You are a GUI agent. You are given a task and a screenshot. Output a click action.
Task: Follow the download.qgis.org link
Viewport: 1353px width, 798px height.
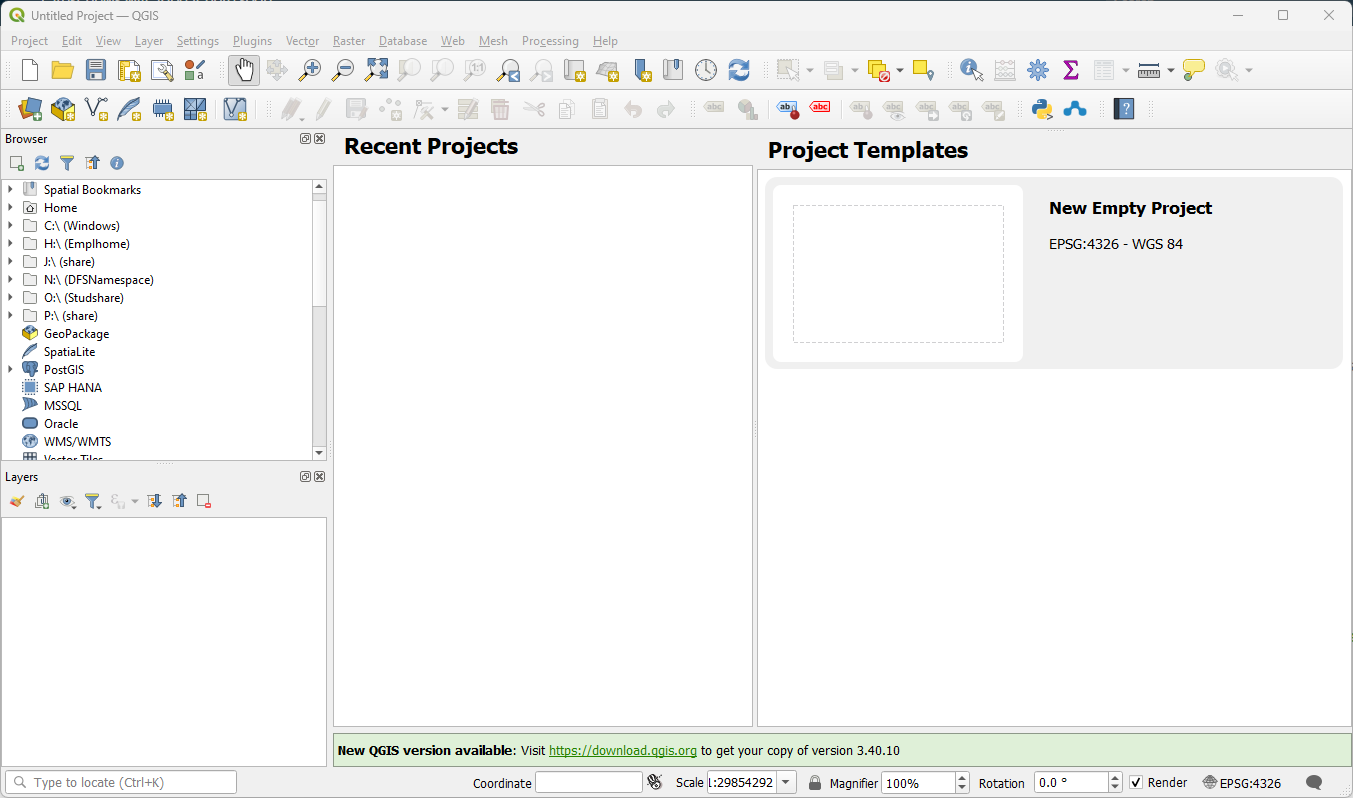coord(622,751)
